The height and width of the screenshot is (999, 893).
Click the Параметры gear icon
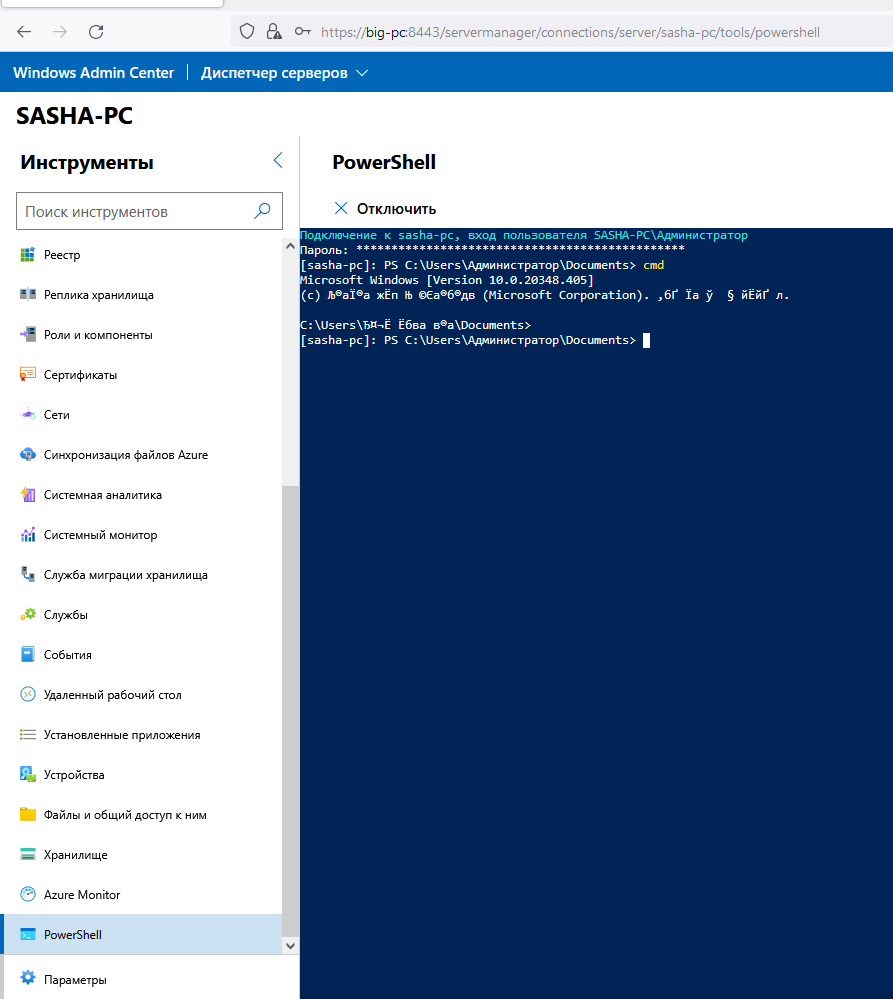pos(27,978)
